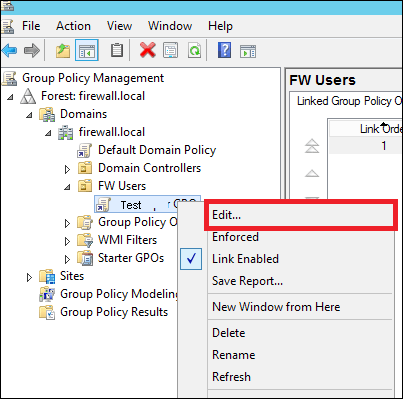403x399 pixels.
Task: Click the firewall.local domain server icon
Action: 66,132
